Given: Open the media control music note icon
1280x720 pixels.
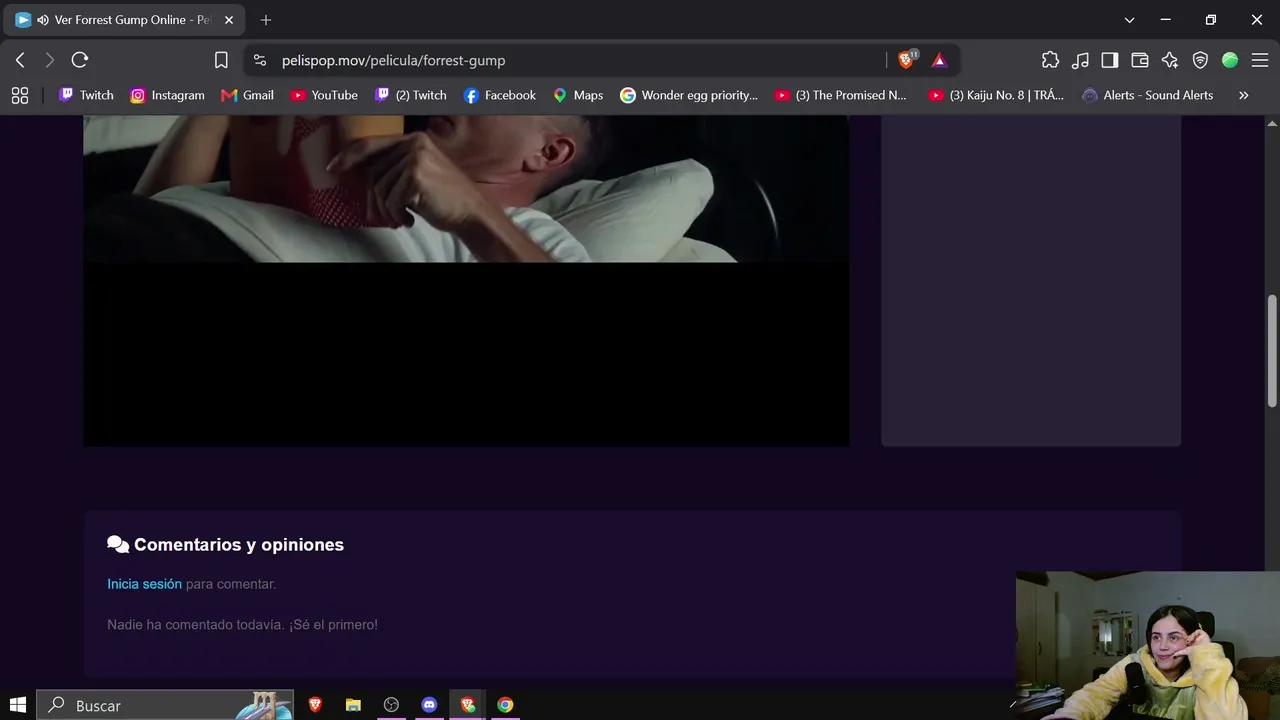Looking at the screenshot, I should coord(1080,60).
